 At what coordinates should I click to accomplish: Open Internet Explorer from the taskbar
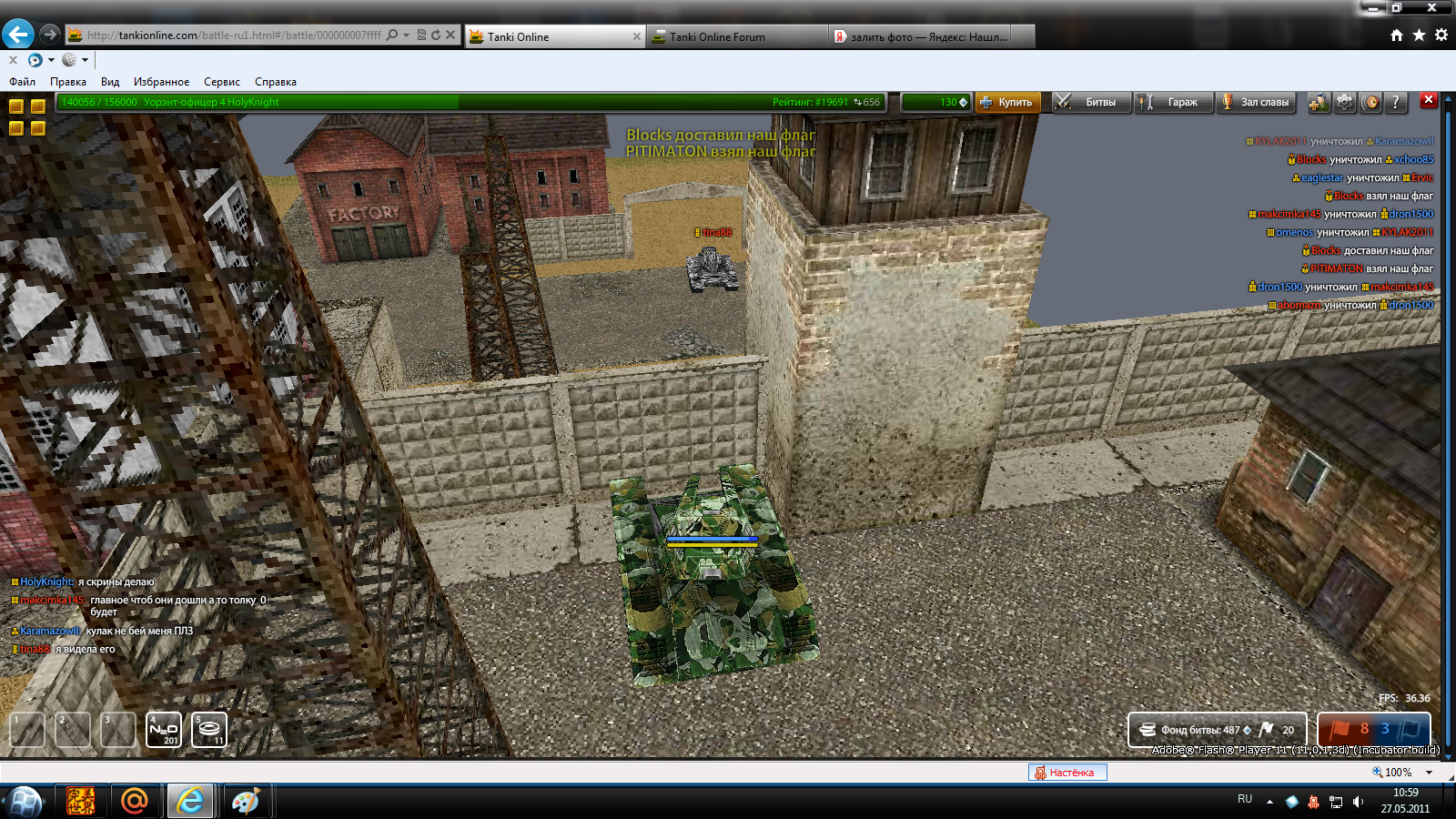point(190,802)
